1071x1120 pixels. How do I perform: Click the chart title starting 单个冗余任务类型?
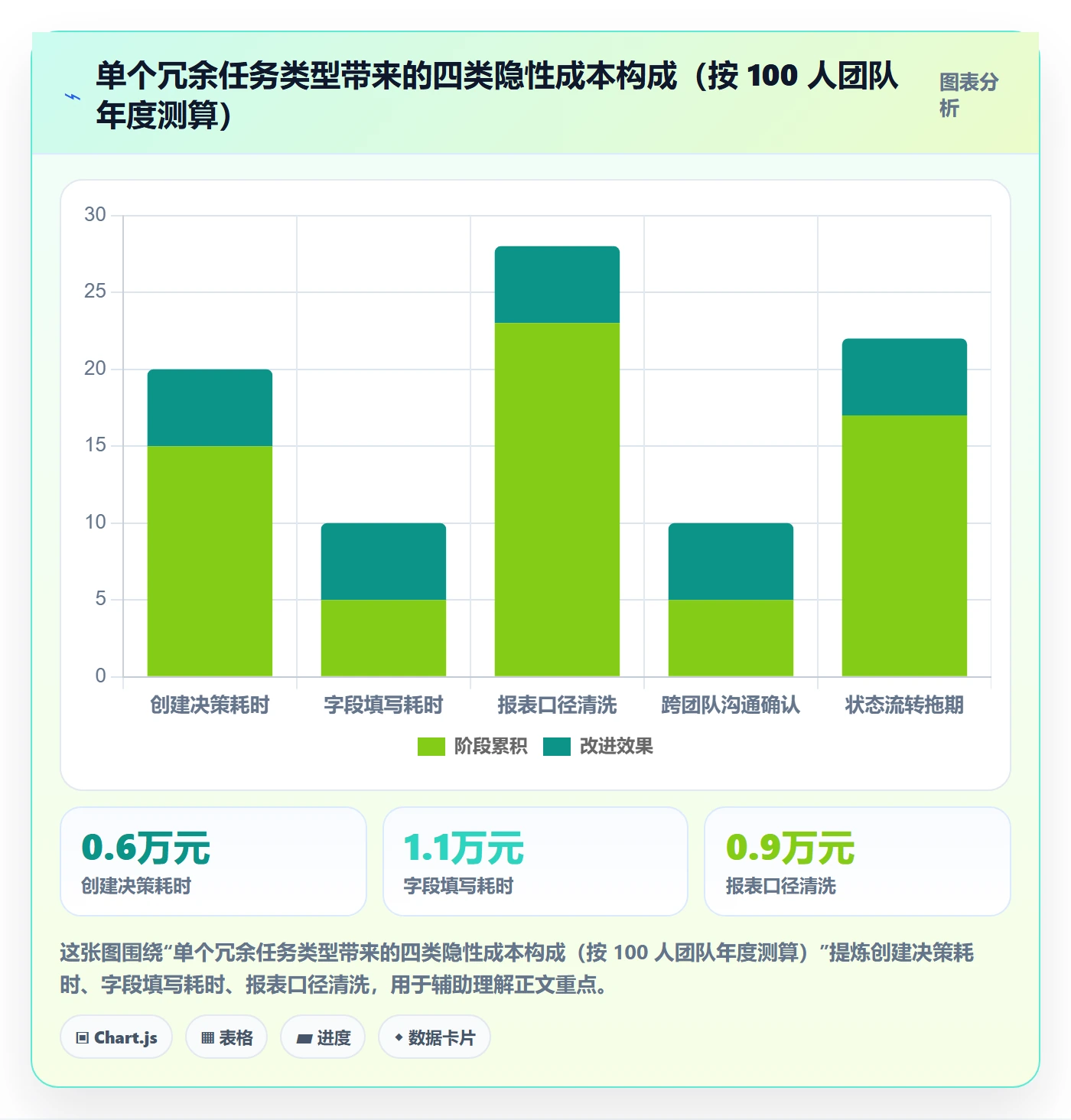pos(497,95)
